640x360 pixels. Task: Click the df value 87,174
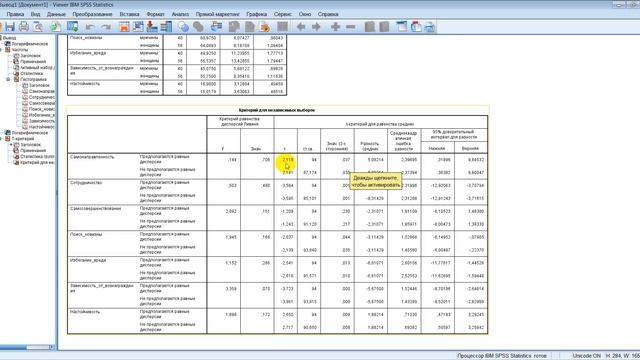coord(310,173)
